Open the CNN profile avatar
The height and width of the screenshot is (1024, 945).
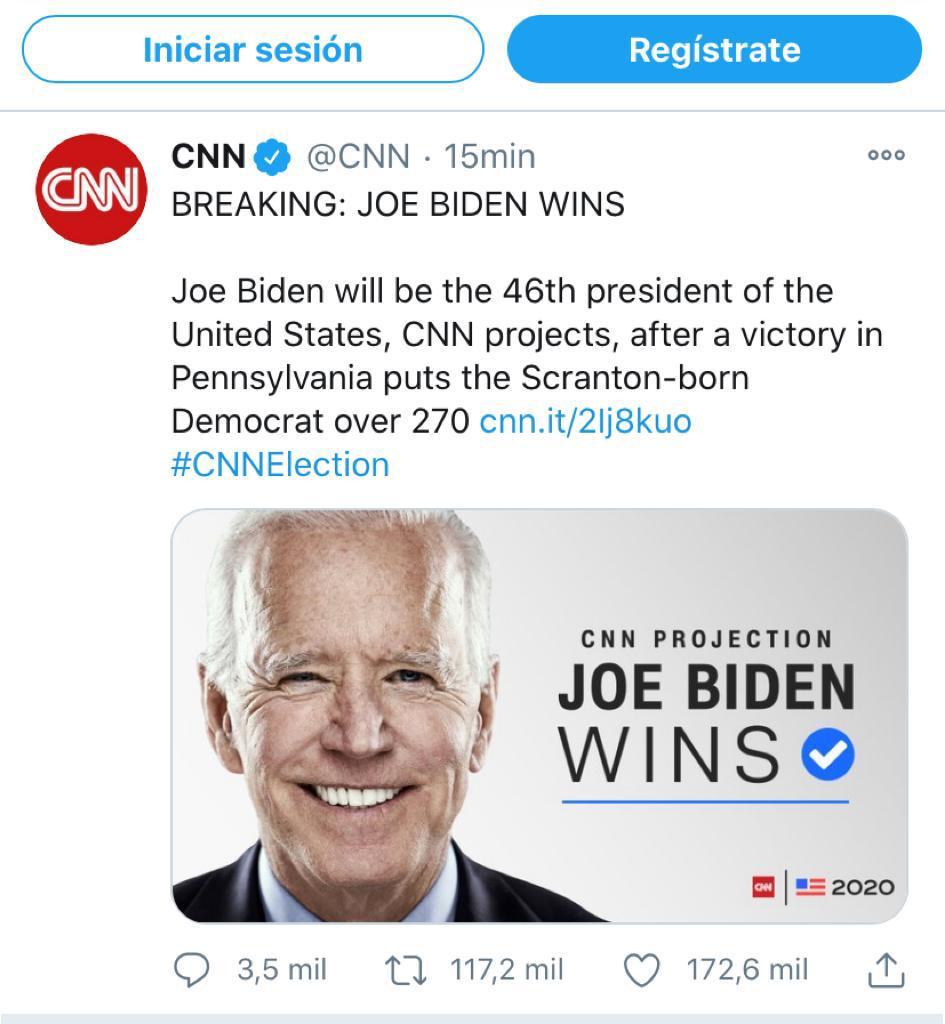point(91,190)
